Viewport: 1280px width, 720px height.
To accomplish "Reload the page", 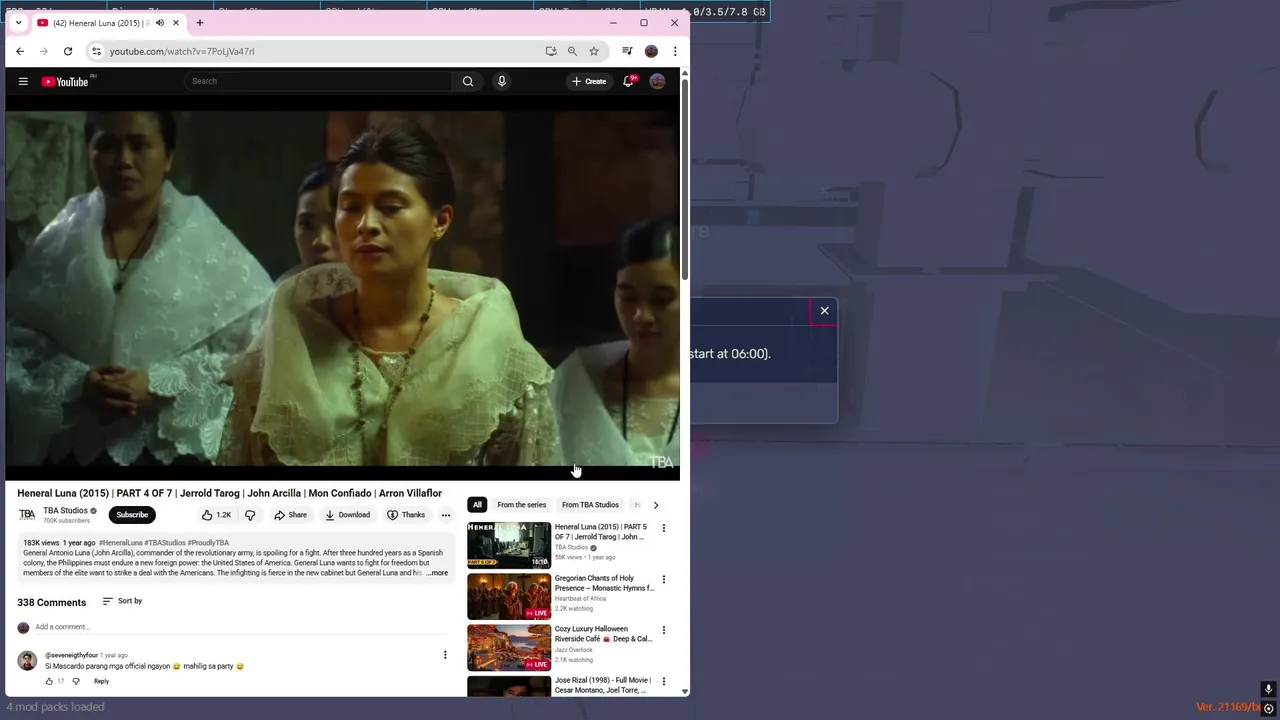I will 68,51.
